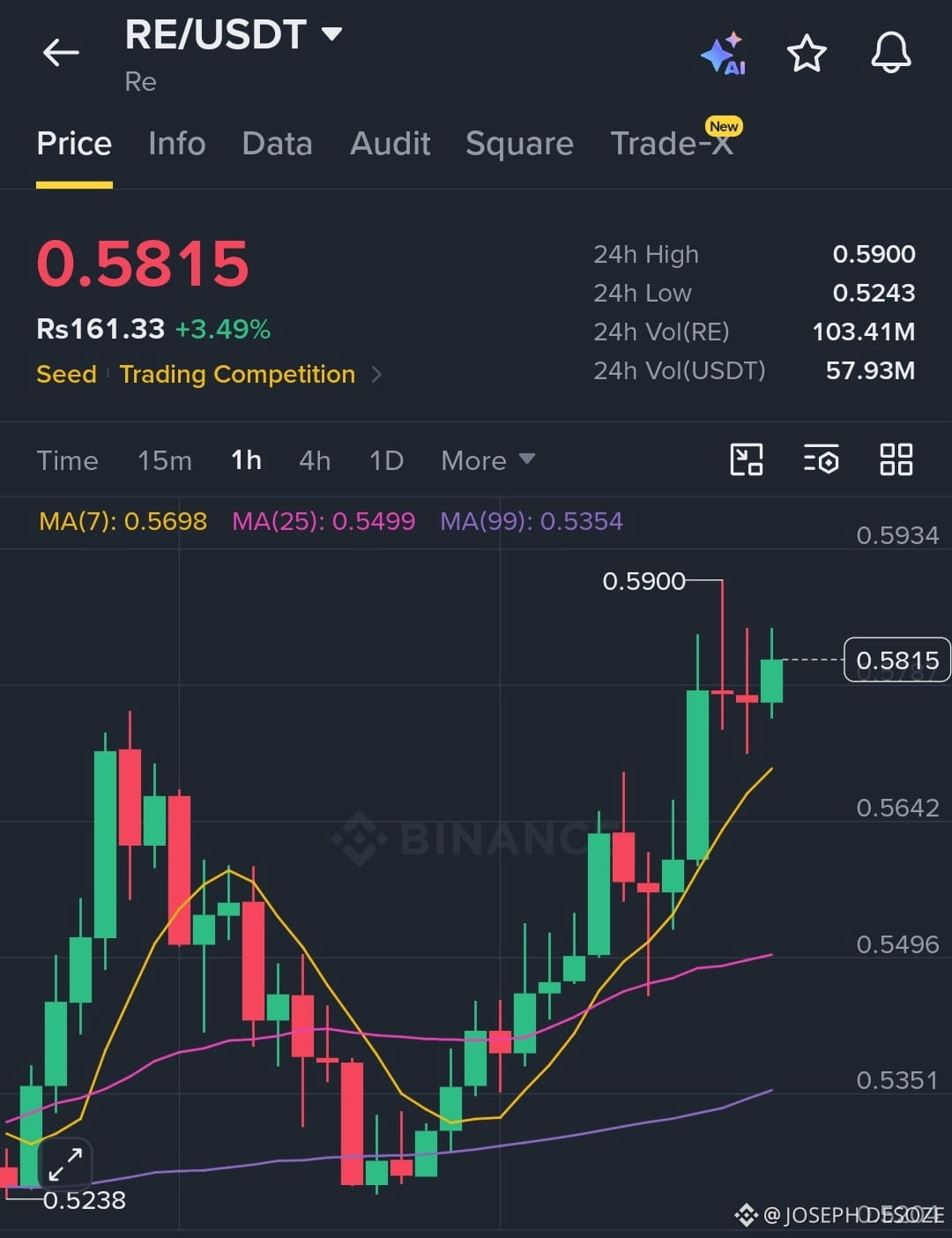The height and width of the screenshot is (1238, 952).
Task: Tap the 0.5238 low label on chart
Action: click(x=84, y=1200)
